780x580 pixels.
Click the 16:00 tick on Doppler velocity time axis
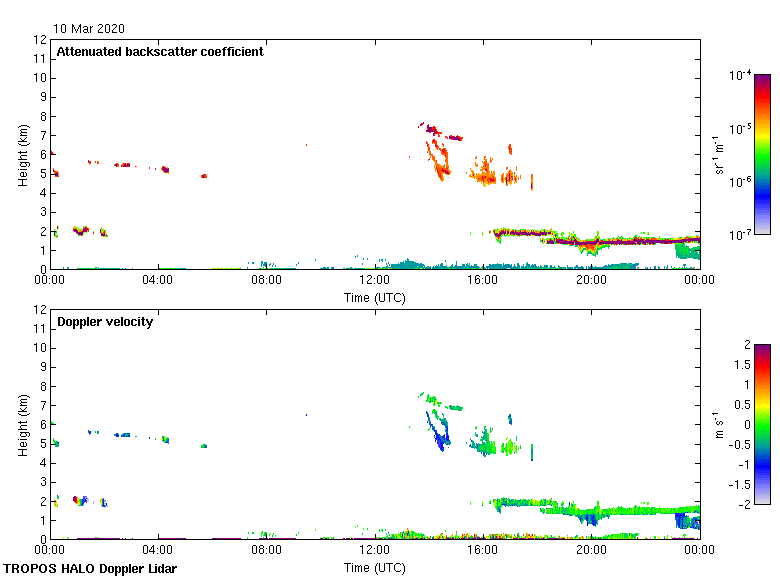coord(483,551)
